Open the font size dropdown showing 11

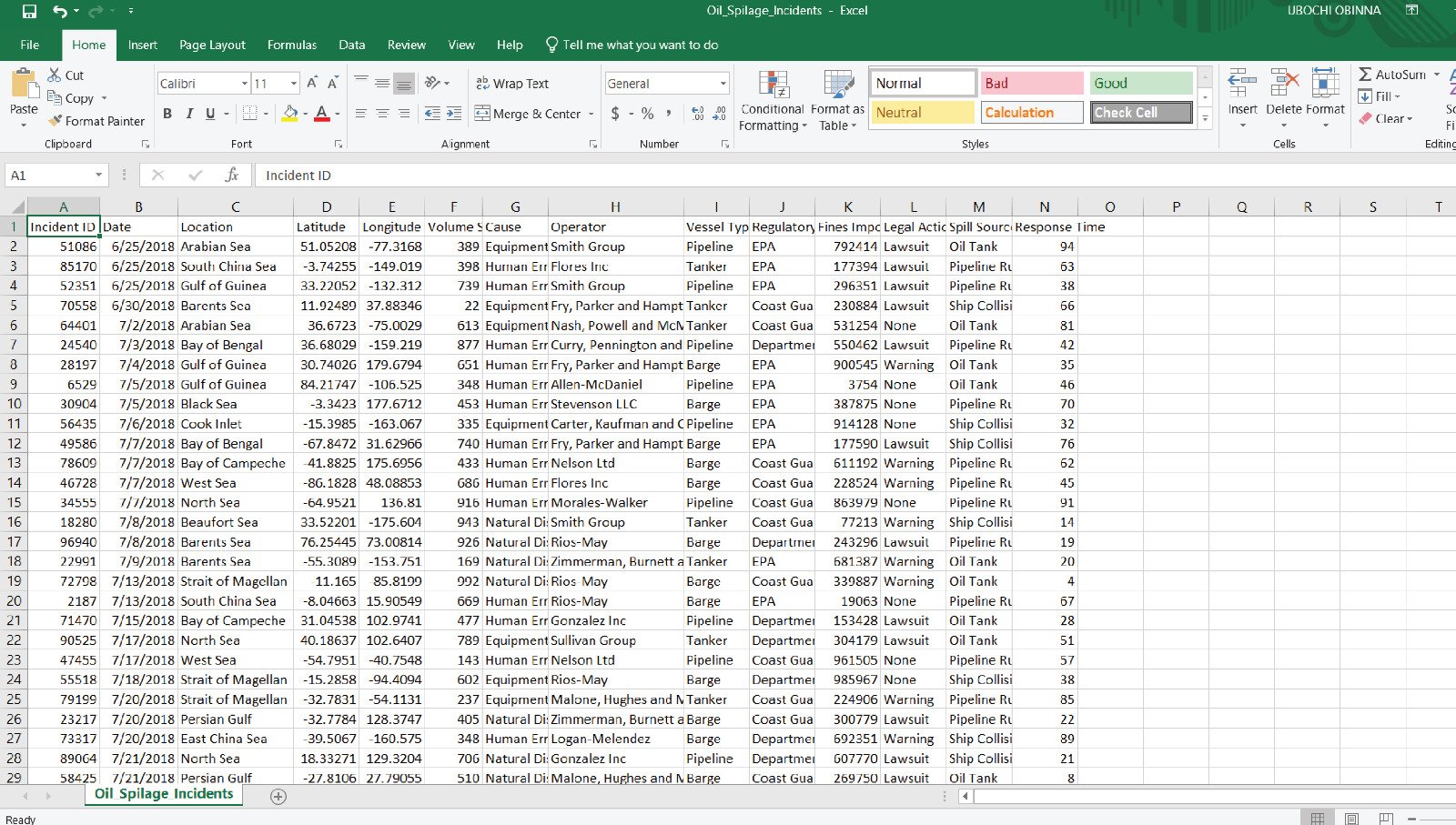[294, 84]
